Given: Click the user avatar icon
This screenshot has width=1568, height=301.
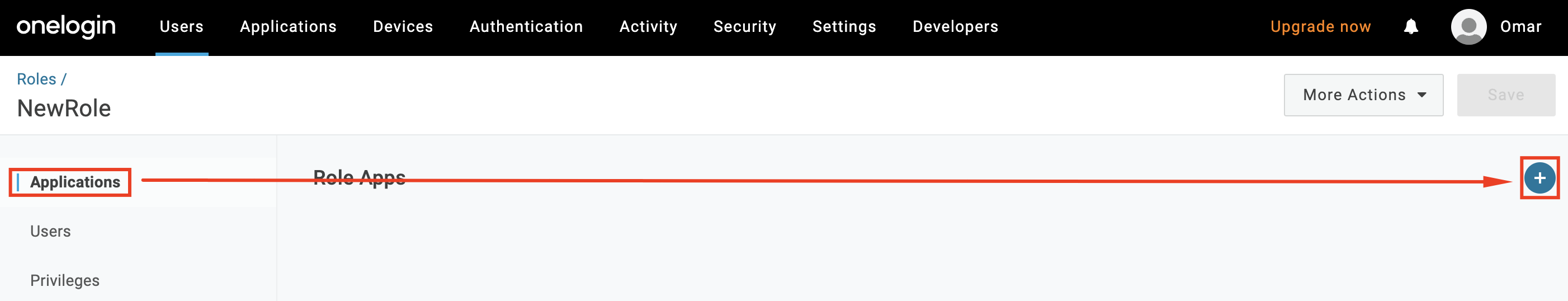Looking at the screenshot, I should (x=1468, y=27).
